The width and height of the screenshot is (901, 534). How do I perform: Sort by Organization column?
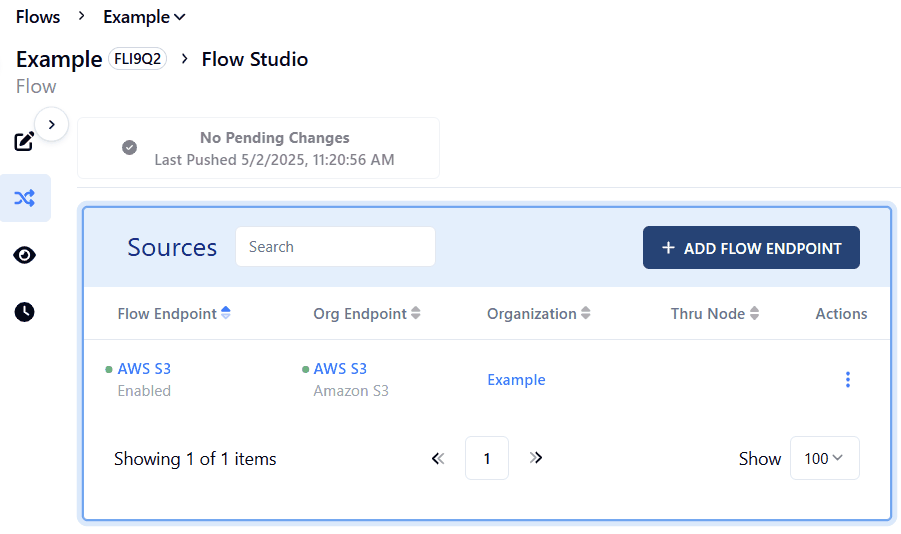tap(538, 313)
